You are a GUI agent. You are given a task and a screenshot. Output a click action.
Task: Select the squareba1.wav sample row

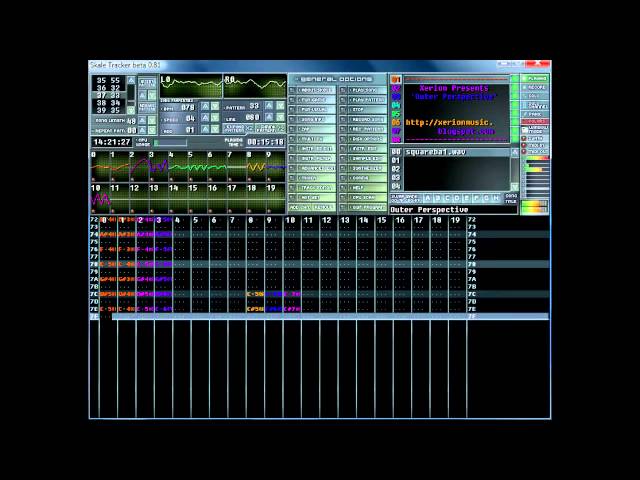[x=456, y=152]
